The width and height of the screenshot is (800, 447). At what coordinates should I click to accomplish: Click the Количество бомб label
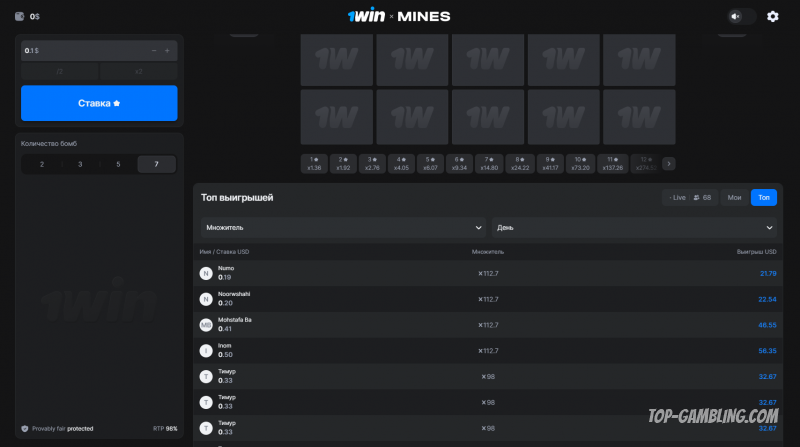tap(49, 144)
